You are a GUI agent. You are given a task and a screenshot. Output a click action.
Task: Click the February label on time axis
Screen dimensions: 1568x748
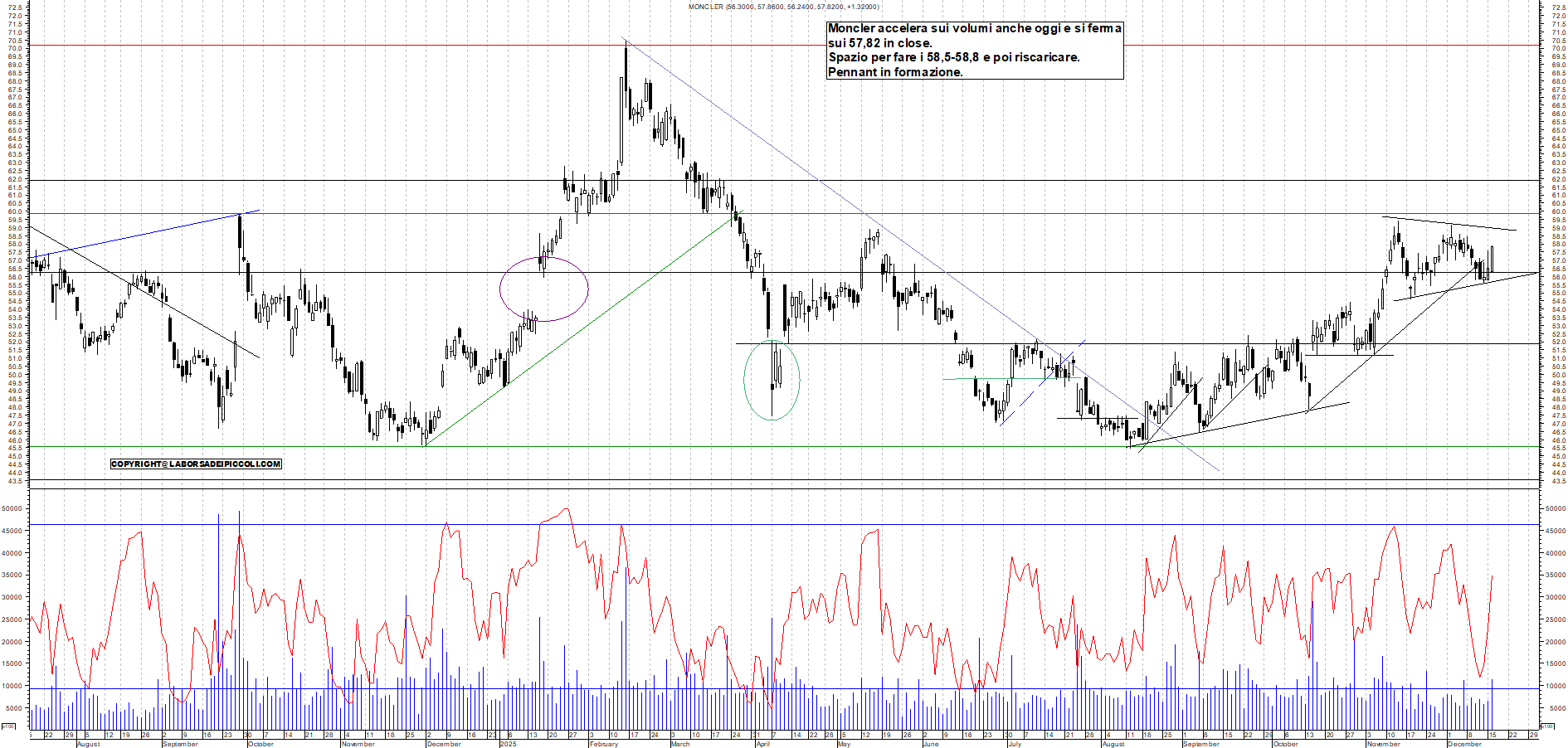[x=603, y=744]
